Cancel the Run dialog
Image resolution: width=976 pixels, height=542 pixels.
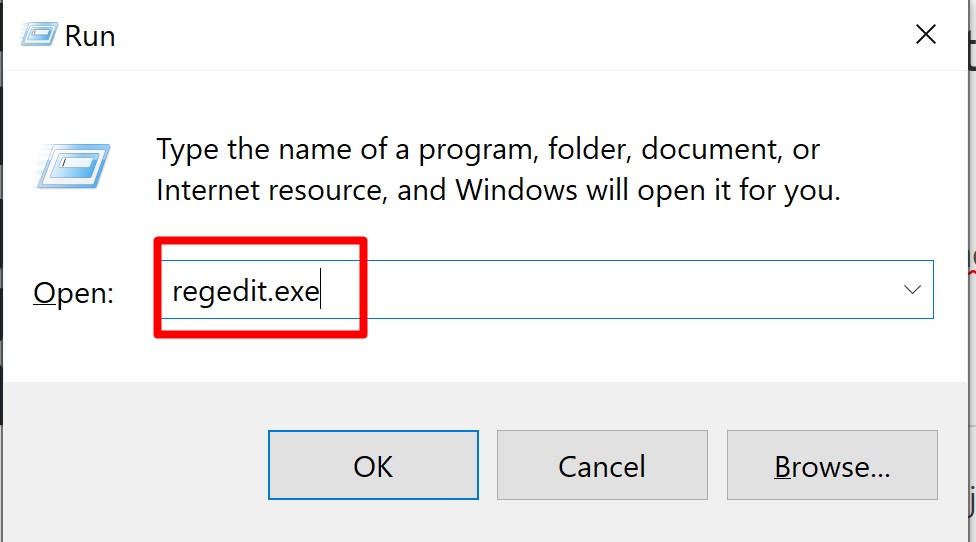coord(602,466)
